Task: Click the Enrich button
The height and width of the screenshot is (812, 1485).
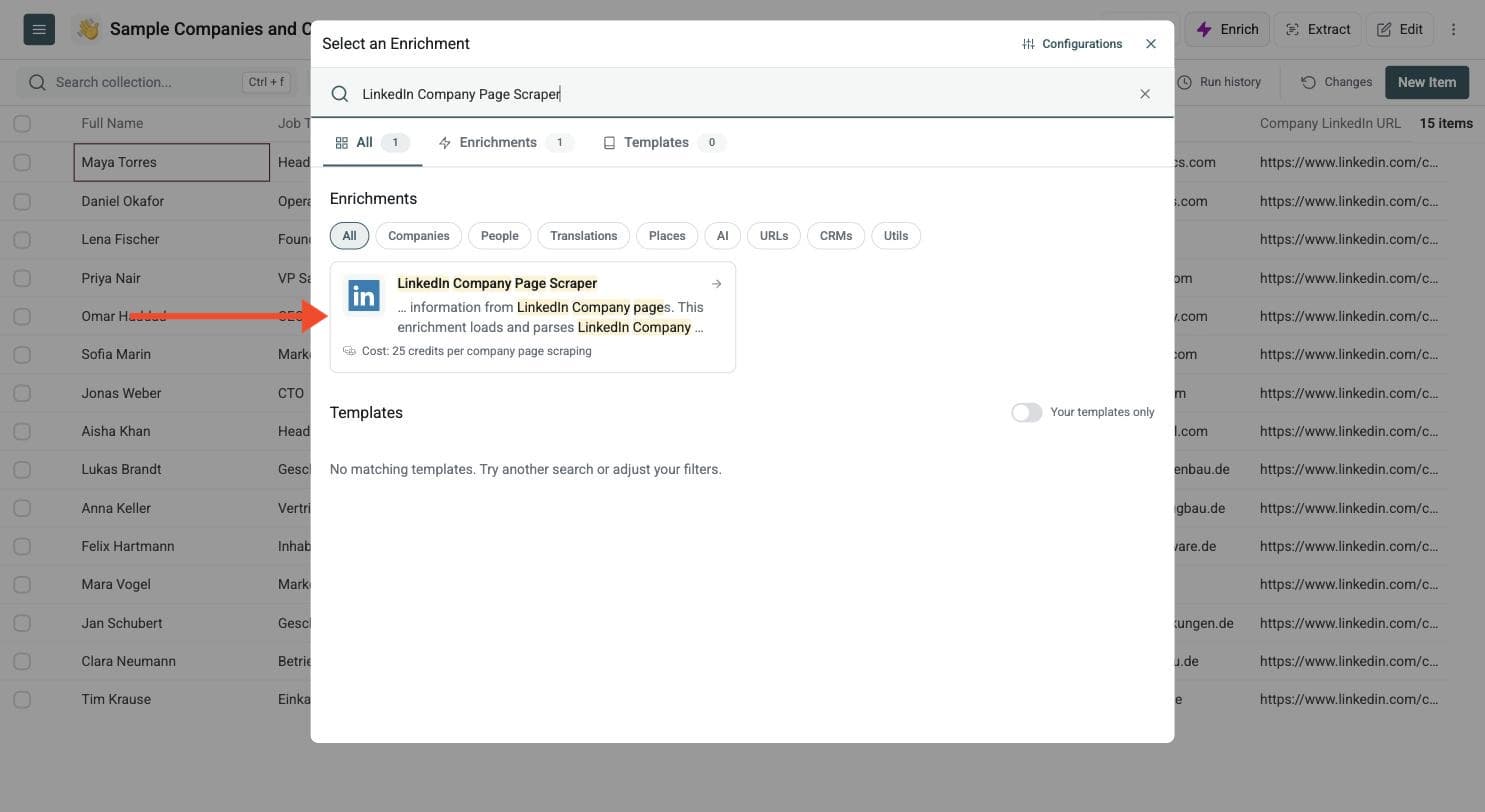Action: [1227, 29]
